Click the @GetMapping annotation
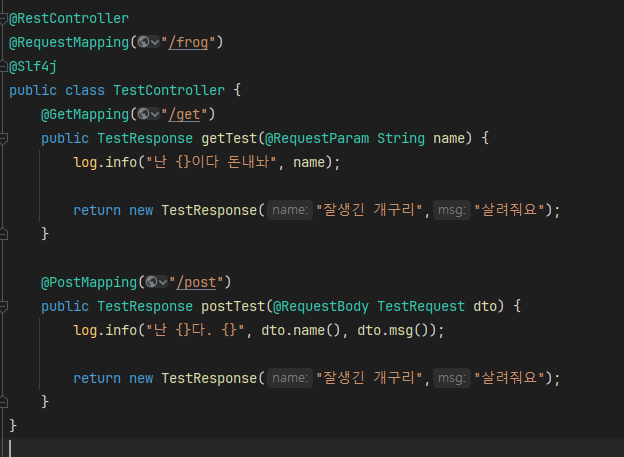Image resolution: width=624 pixels, height=457 pixels. (x=85, y=114)
